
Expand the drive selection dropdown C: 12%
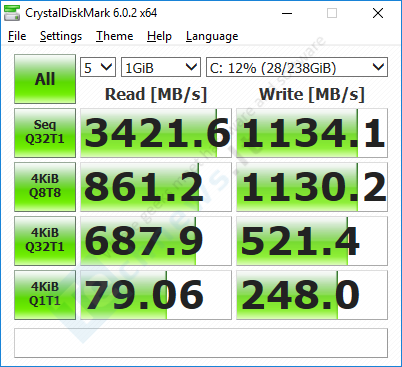tap(297, 67)
